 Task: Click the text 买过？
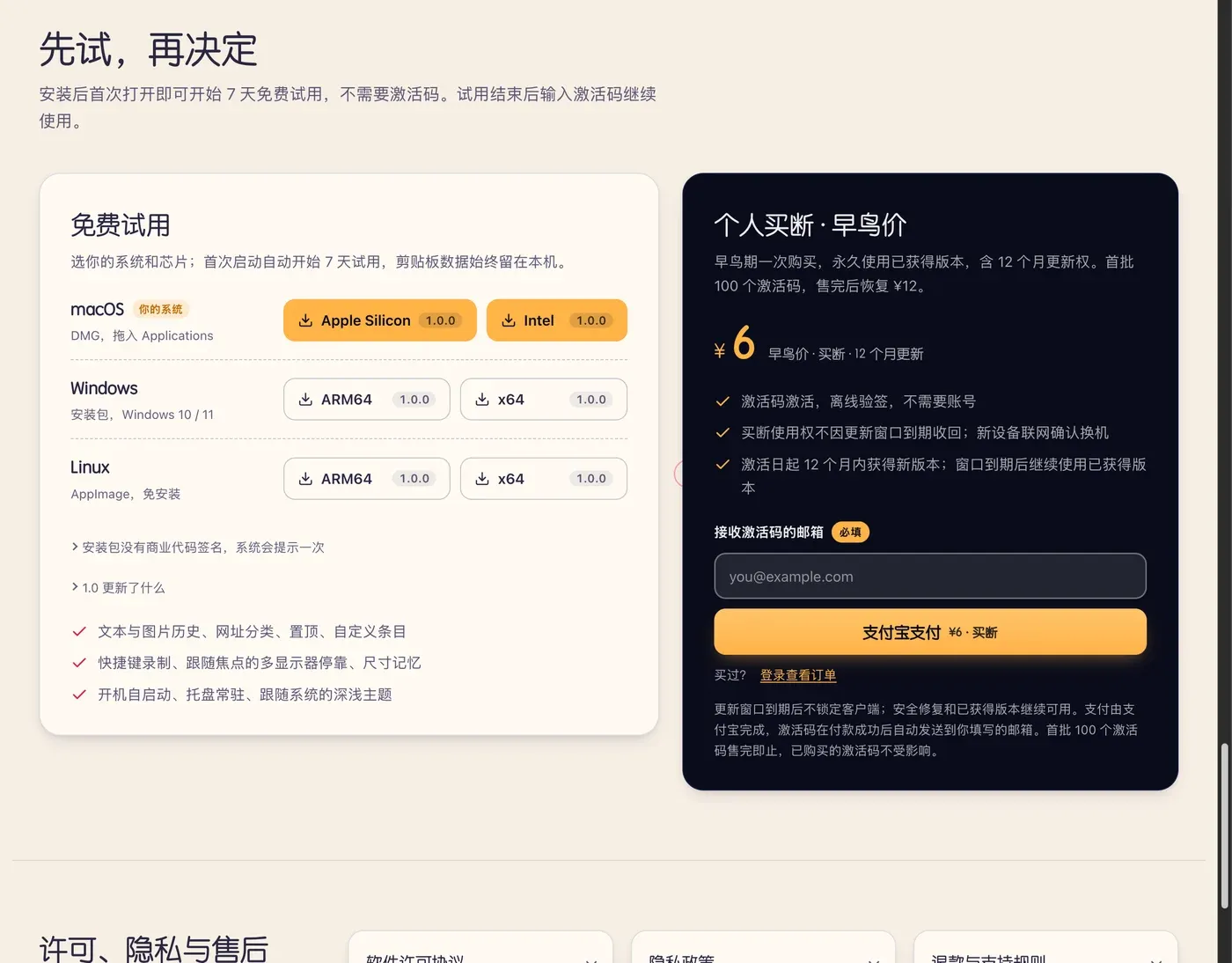pos(730,675)
